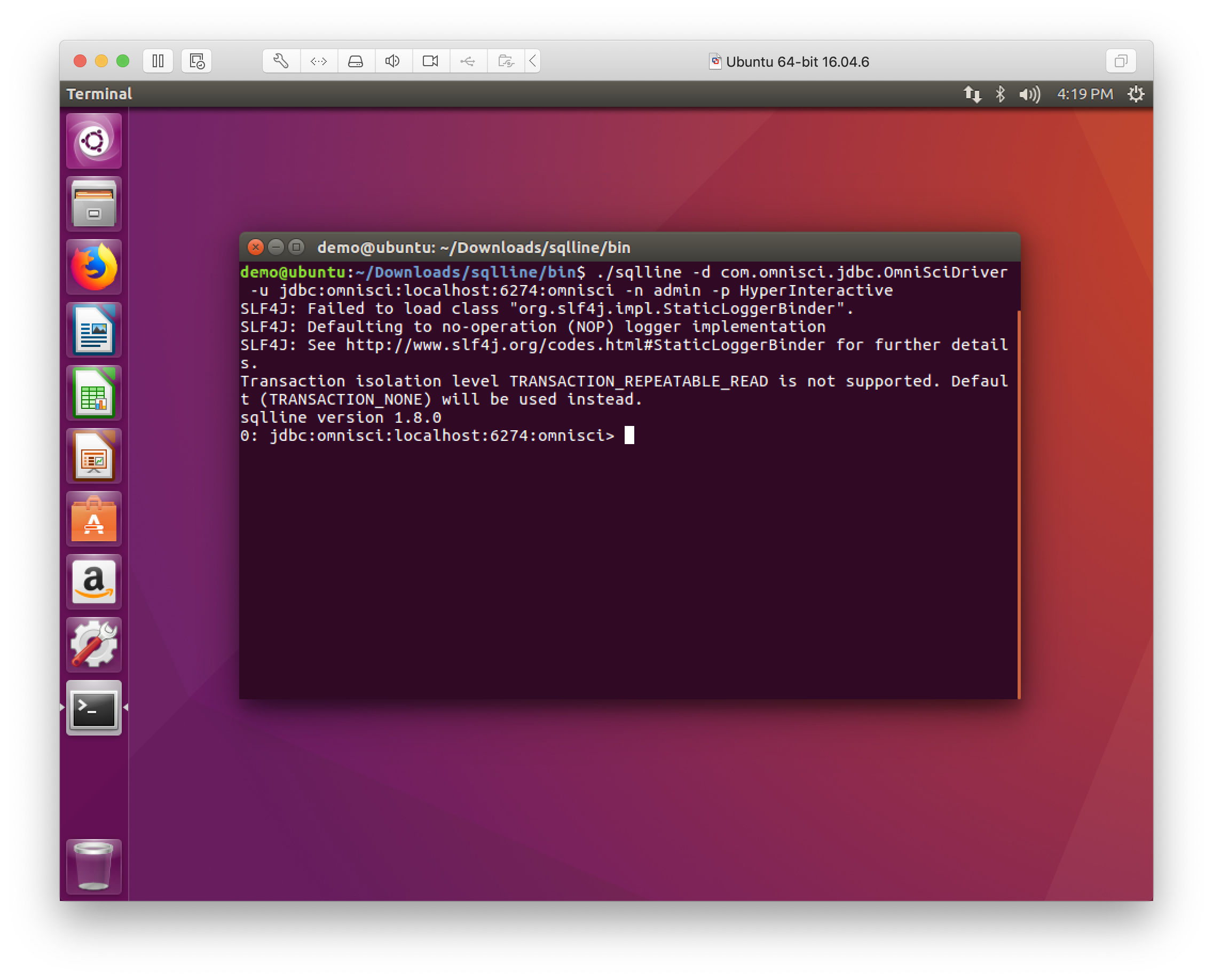Toggle the Bluetooth indicator menu
The image size is (1213, 980).
pyautogui.click(x=1000, y=94)
